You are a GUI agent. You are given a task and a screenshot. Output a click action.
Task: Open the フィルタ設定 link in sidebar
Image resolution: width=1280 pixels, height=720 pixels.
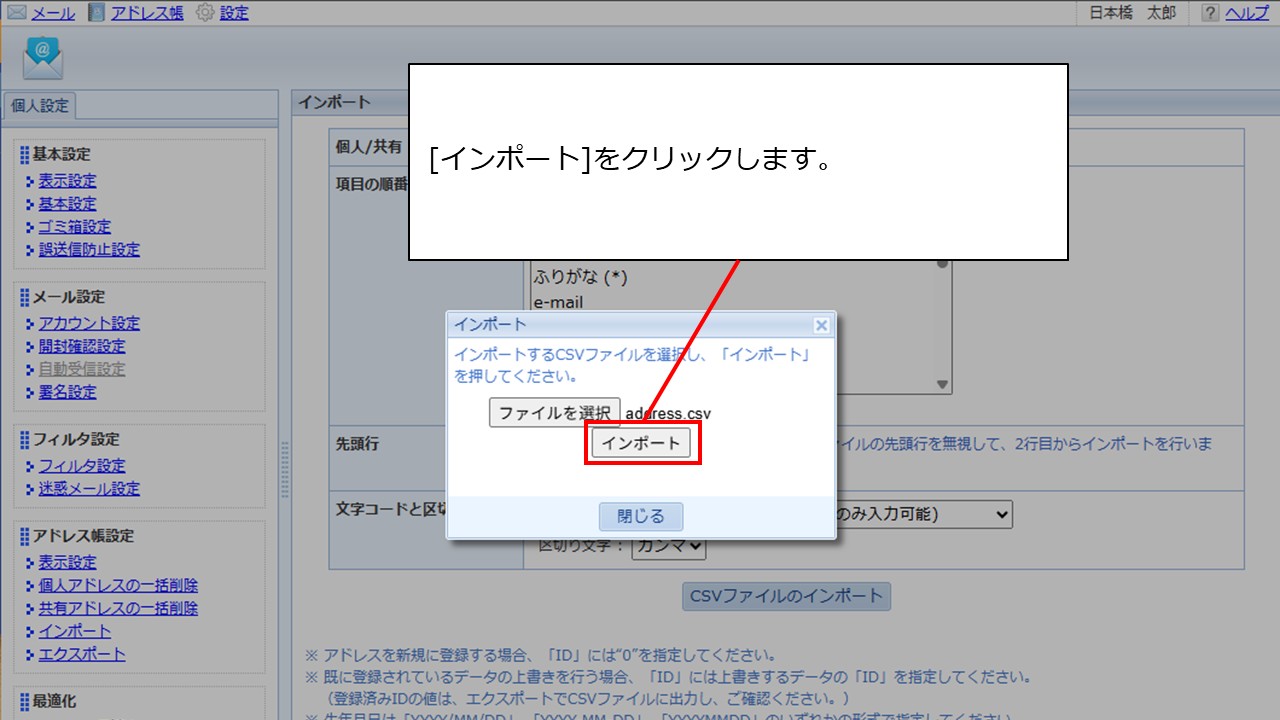[x=81, y=466]
